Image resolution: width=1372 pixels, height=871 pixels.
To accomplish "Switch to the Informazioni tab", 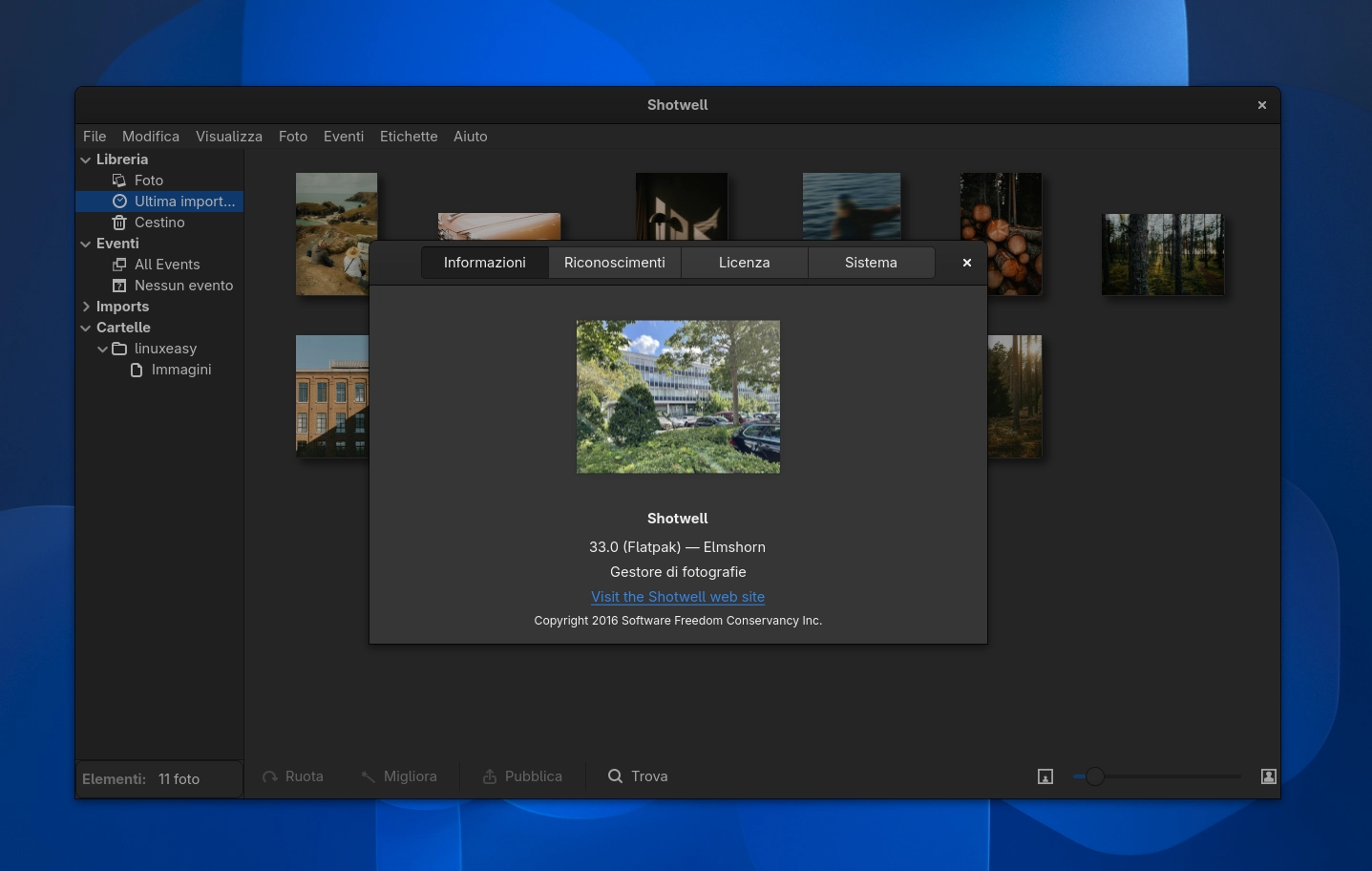I will (x=485, y=263).
